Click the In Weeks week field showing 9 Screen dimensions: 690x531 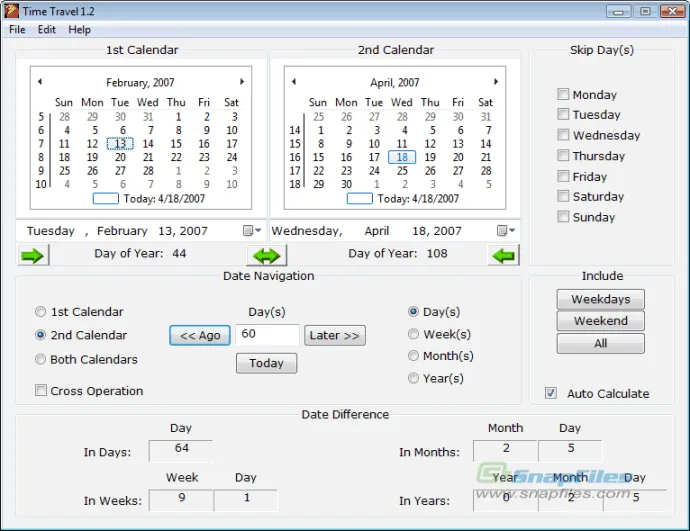coord(181,499)
